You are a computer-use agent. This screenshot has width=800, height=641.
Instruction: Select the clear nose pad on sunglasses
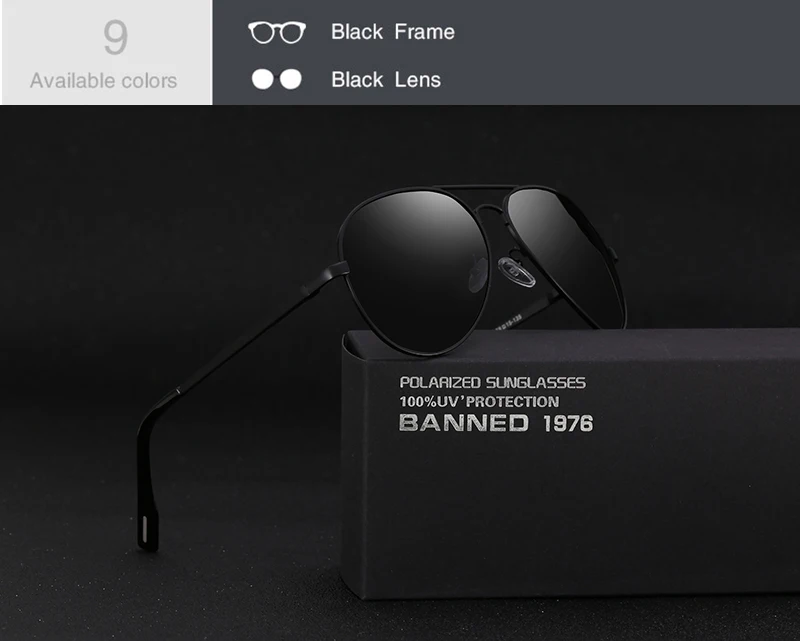coord(516,271)
